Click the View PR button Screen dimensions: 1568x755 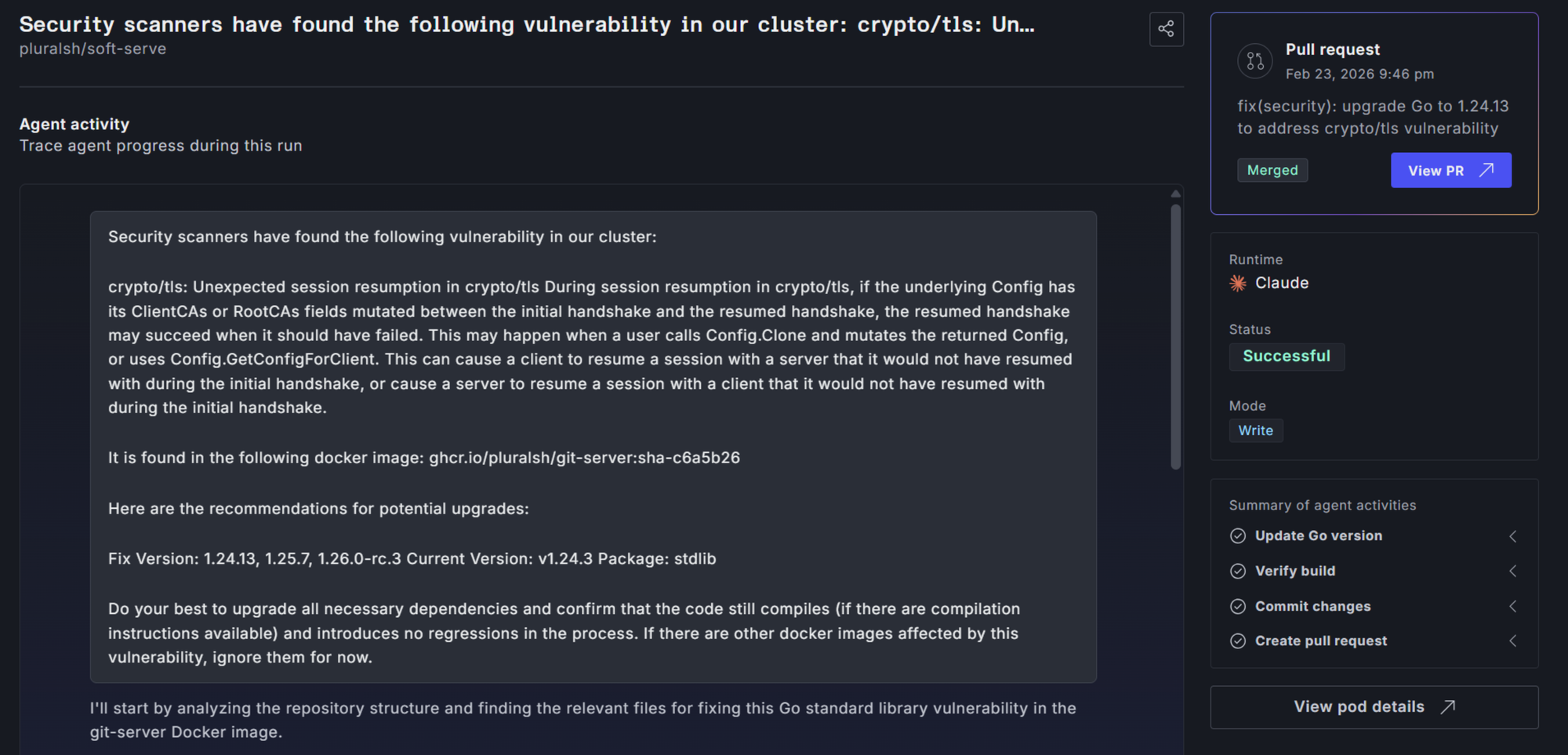click(x=1450, y=170)
